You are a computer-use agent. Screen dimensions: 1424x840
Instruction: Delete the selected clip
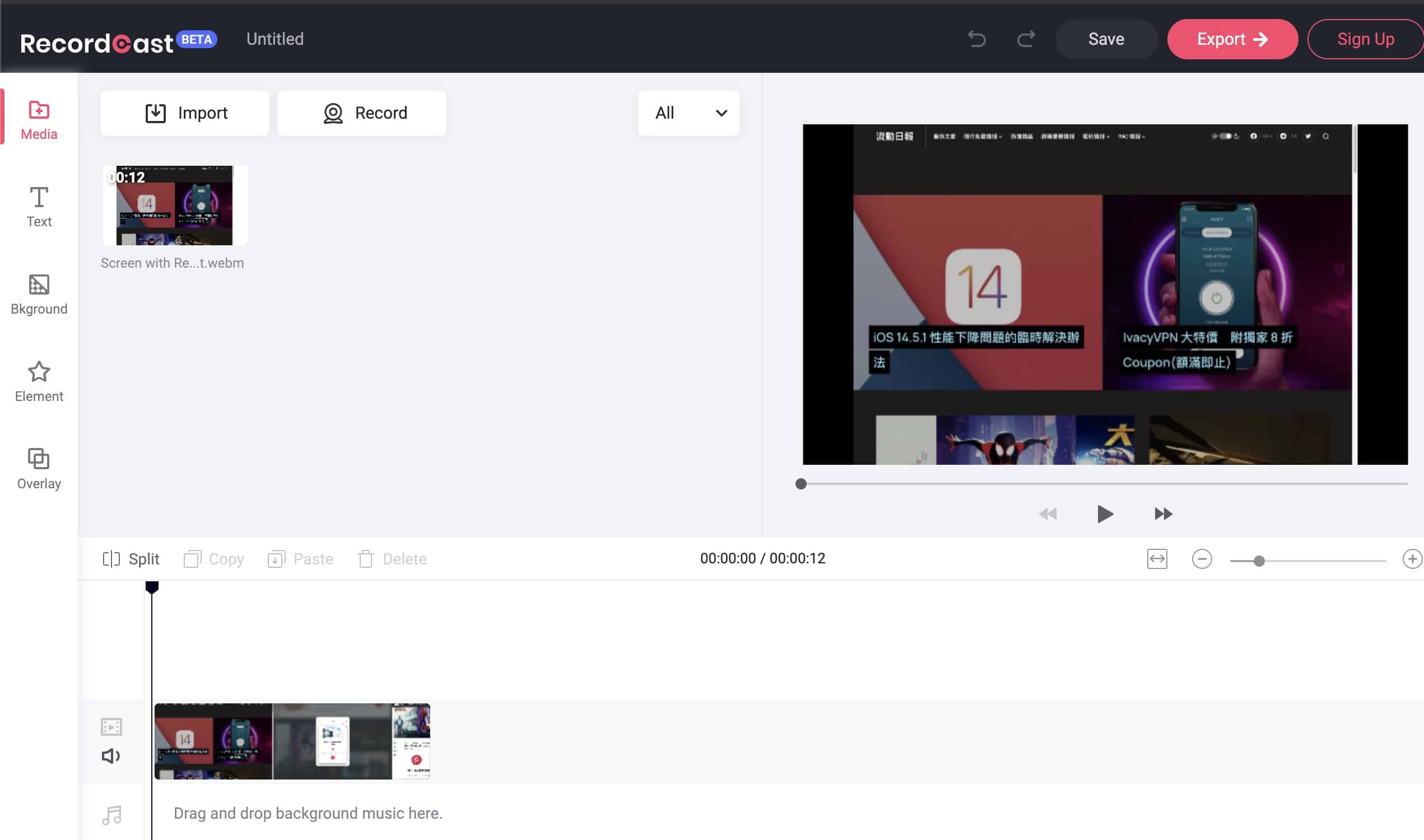[392, 559]
